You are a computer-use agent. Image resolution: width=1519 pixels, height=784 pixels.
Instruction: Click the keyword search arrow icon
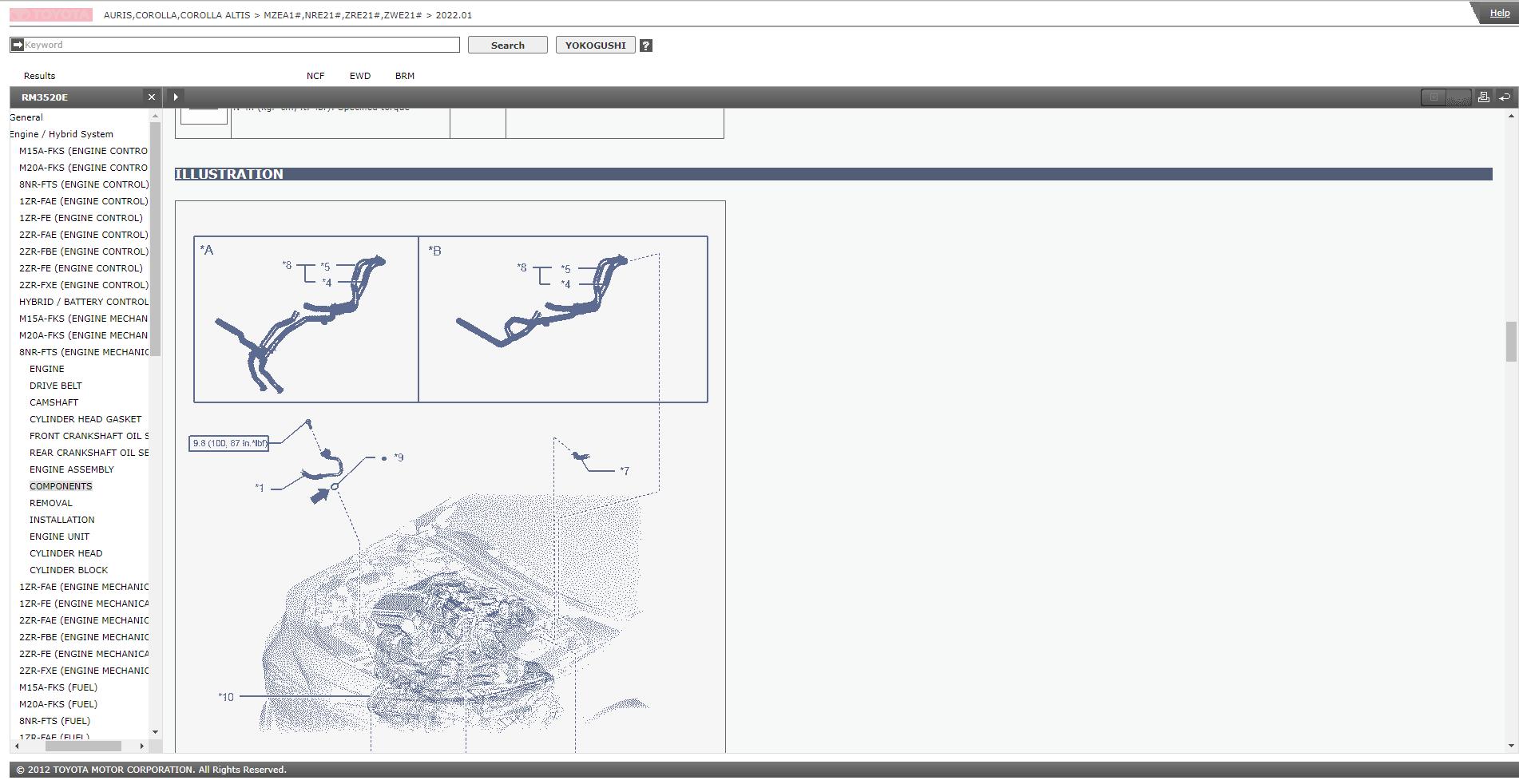[x=17, y=45]
